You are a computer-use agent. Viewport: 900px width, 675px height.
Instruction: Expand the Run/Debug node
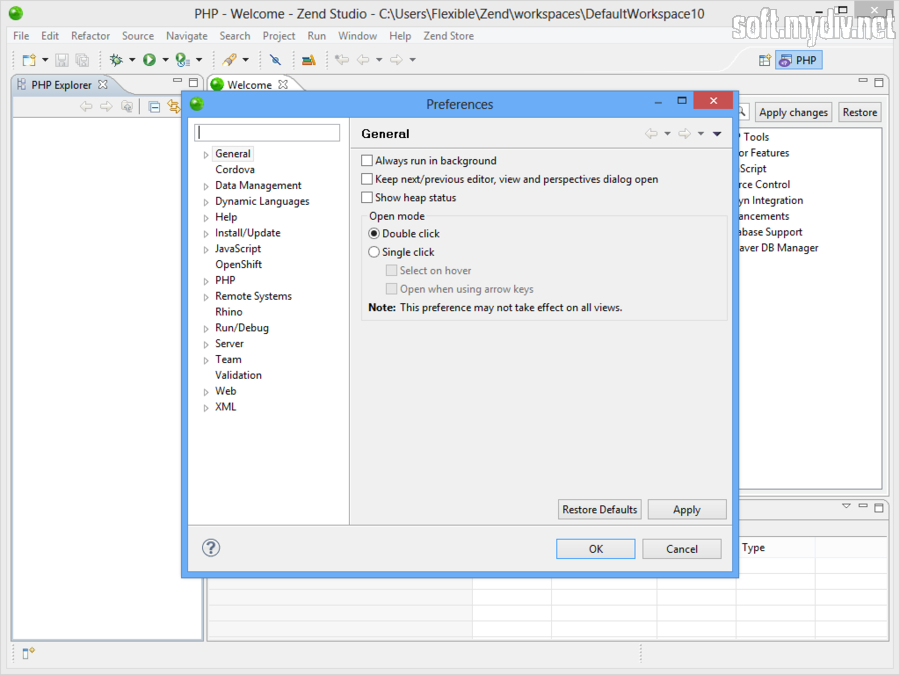tap(205, 328)
